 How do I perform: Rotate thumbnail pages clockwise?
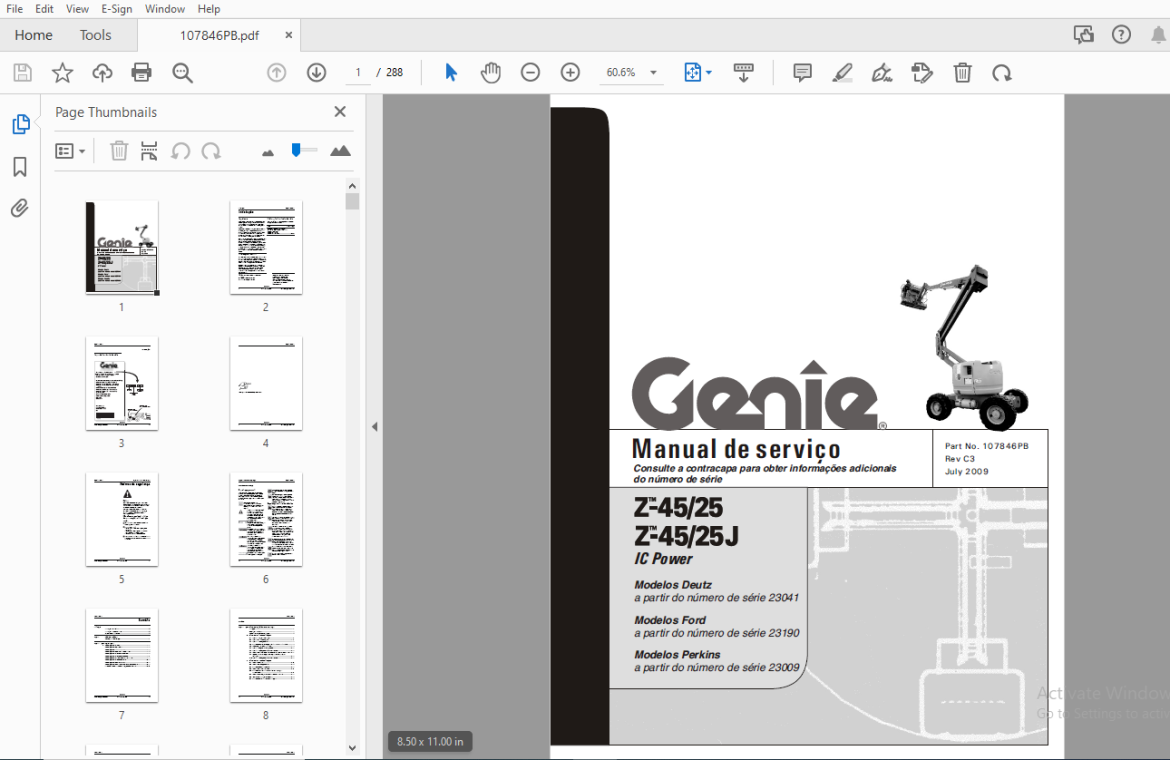[211, 151]
